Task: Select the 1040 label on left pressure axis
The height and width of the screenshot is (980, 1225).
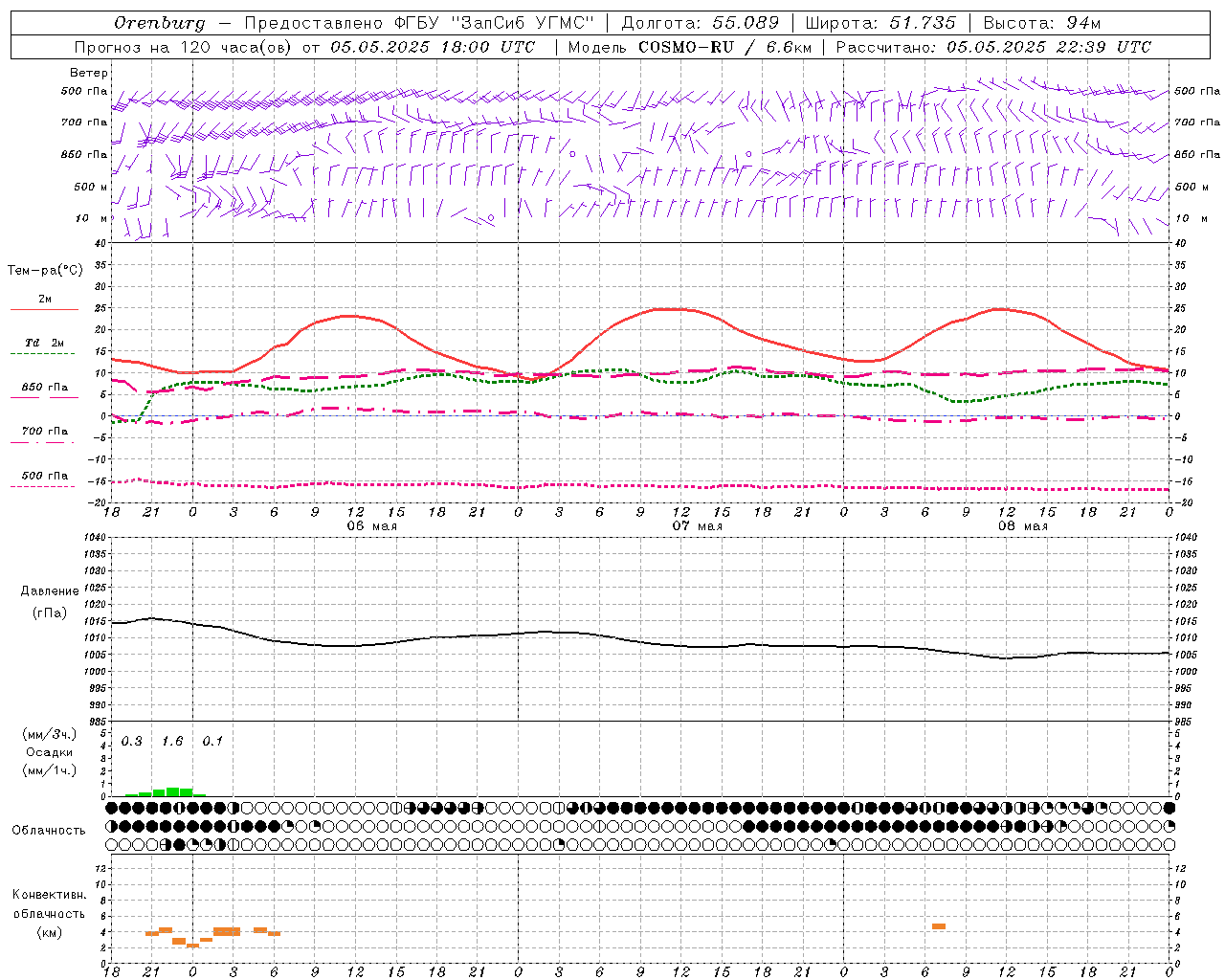Action: pyautogui.click(x=95, y=538)
